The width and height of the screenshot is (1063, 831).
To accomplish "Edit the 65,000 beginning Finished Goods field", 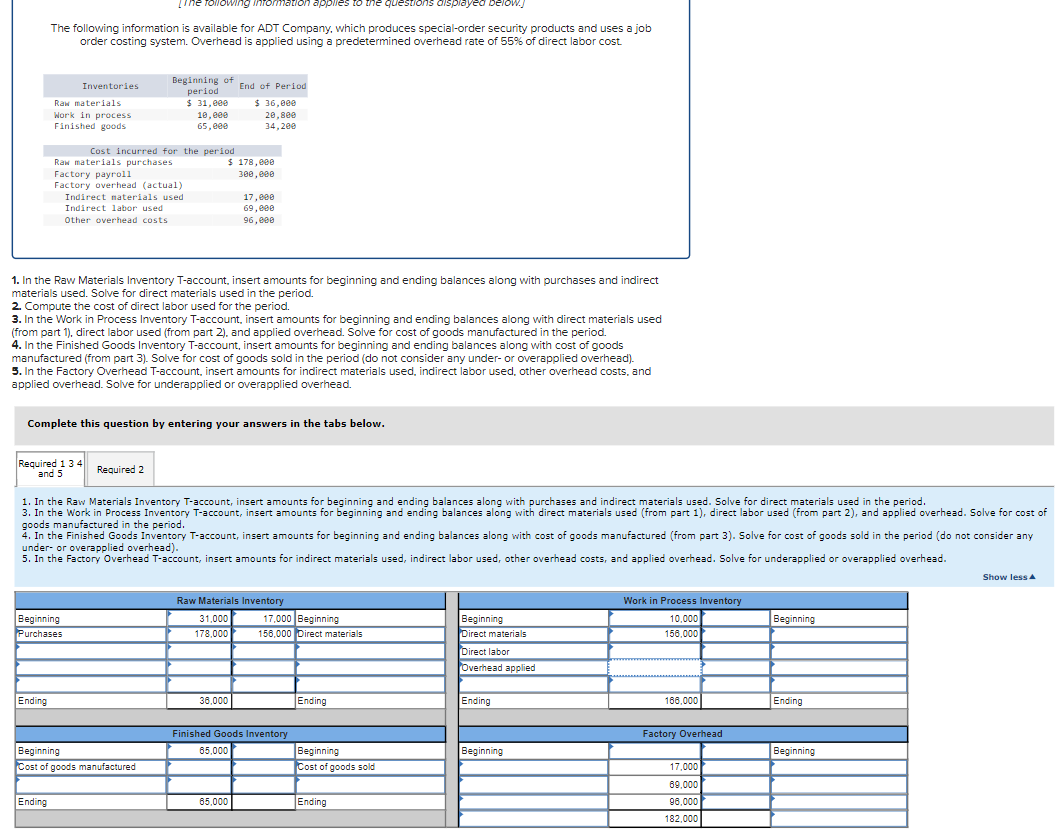I will tap(199, 751).
